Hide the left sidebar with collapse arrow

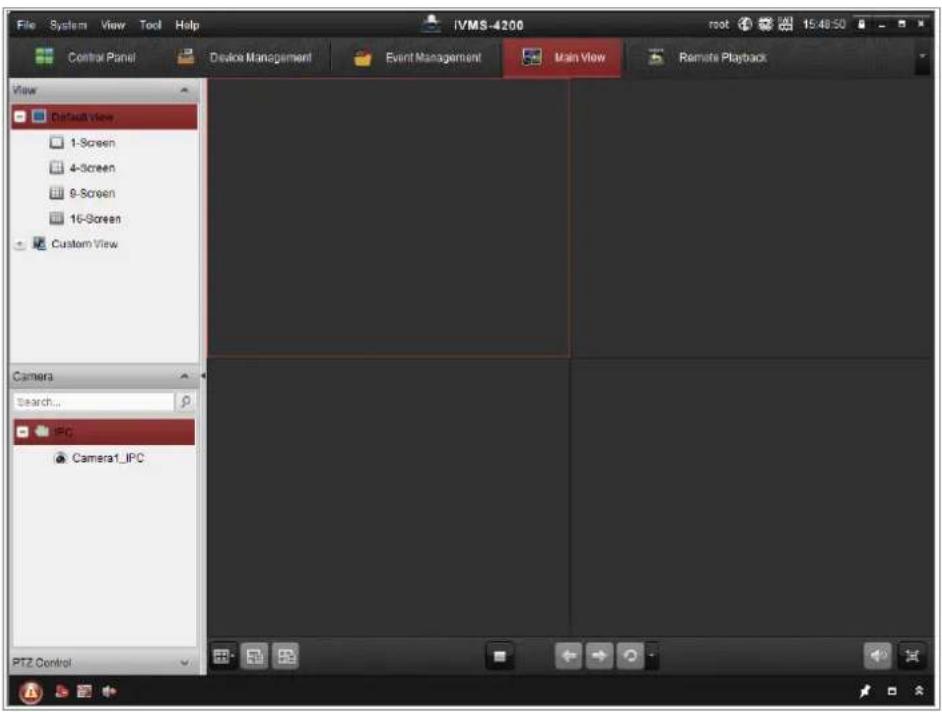click(203, 376)
